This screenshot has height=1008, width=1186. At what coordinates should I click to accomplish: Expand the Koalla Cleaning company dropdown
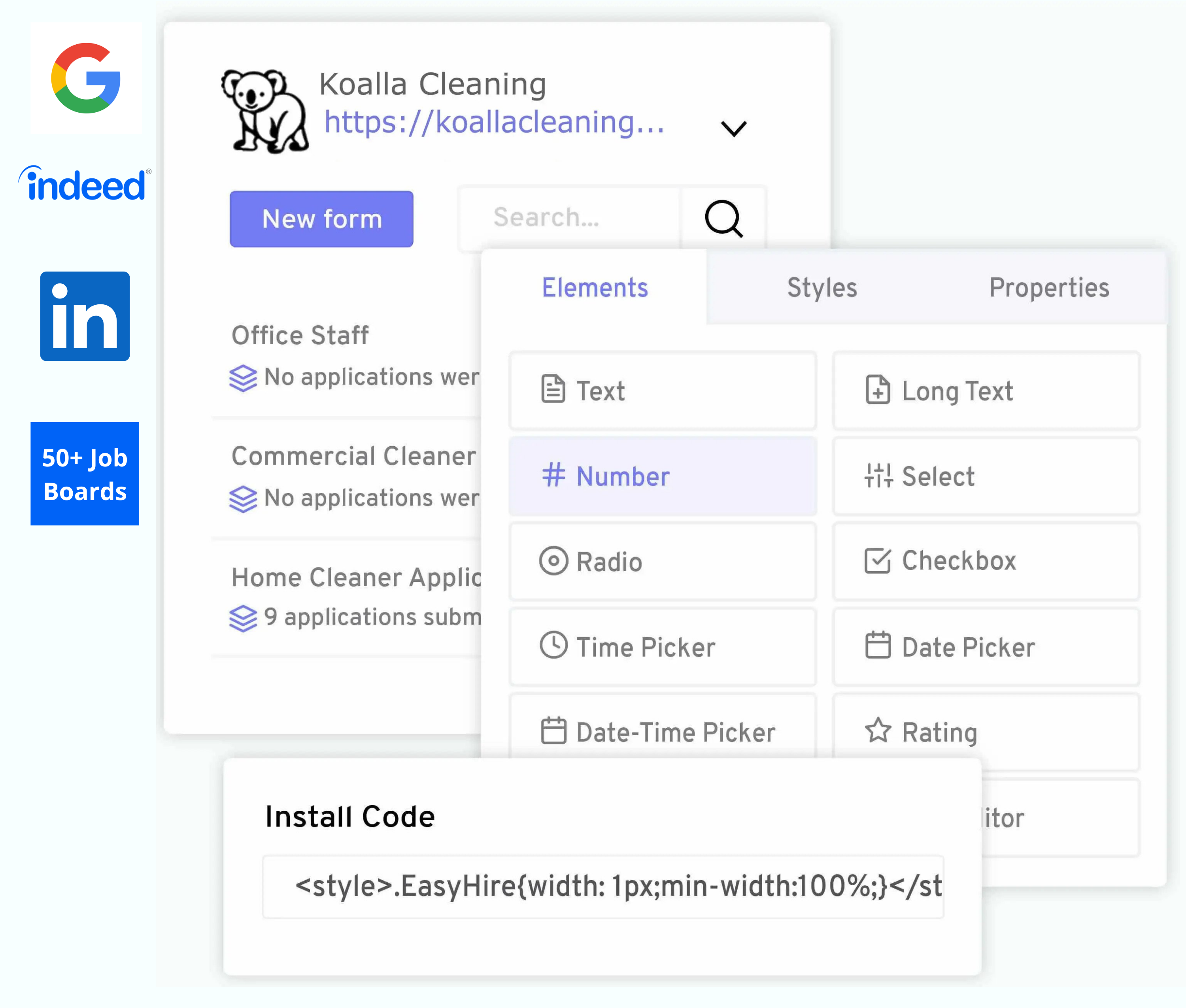tap(733, 129)
